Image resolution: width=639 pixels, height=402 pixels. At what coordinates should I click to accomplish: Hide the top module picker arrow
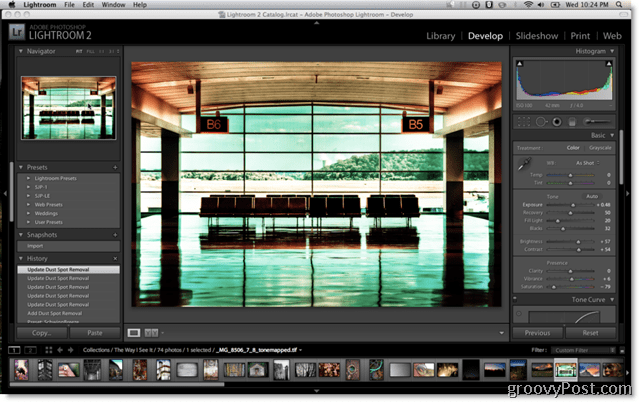click(x=316, y=23)
